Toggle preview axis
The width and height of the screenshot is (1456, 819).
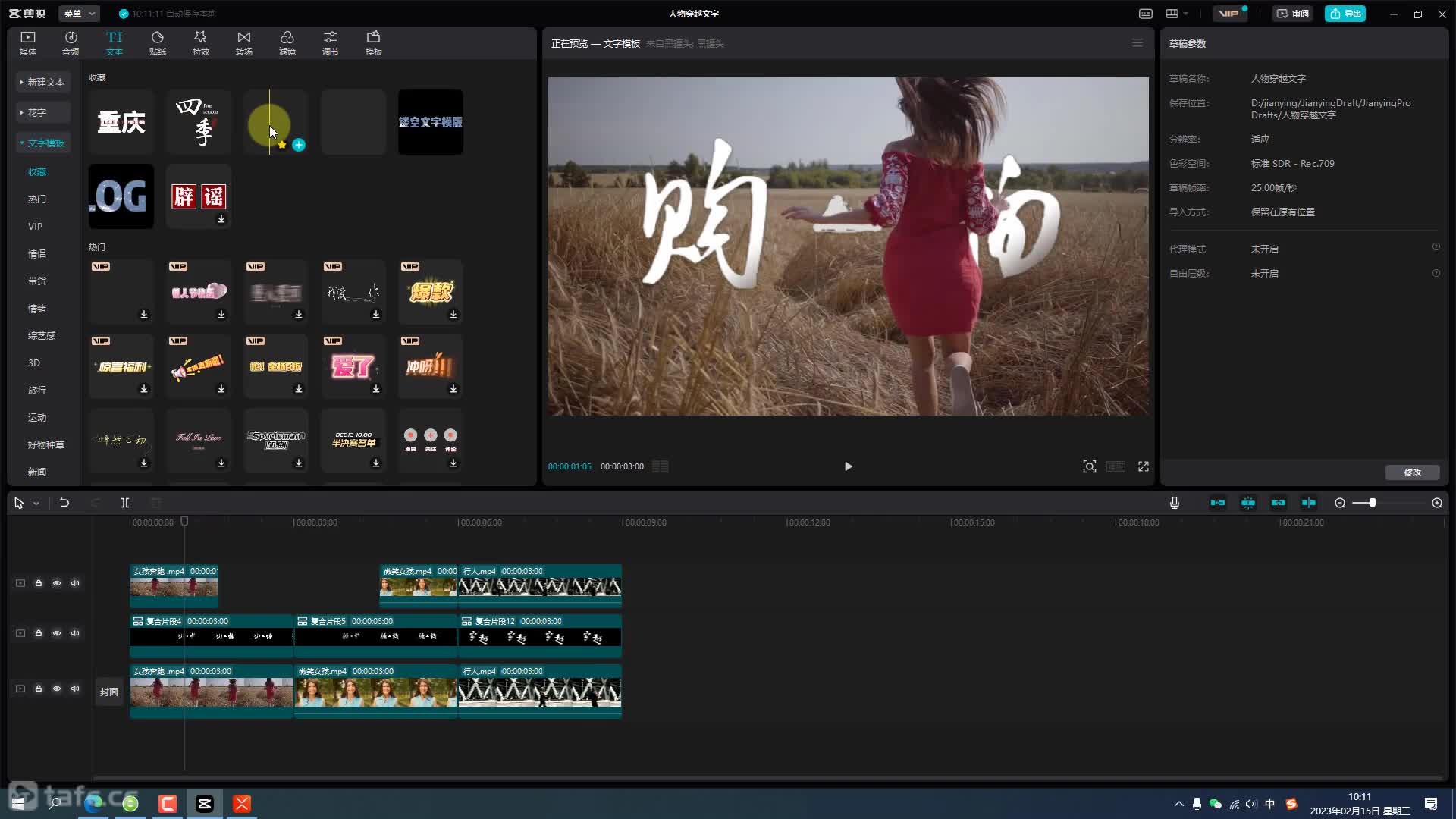[1309, 503]
